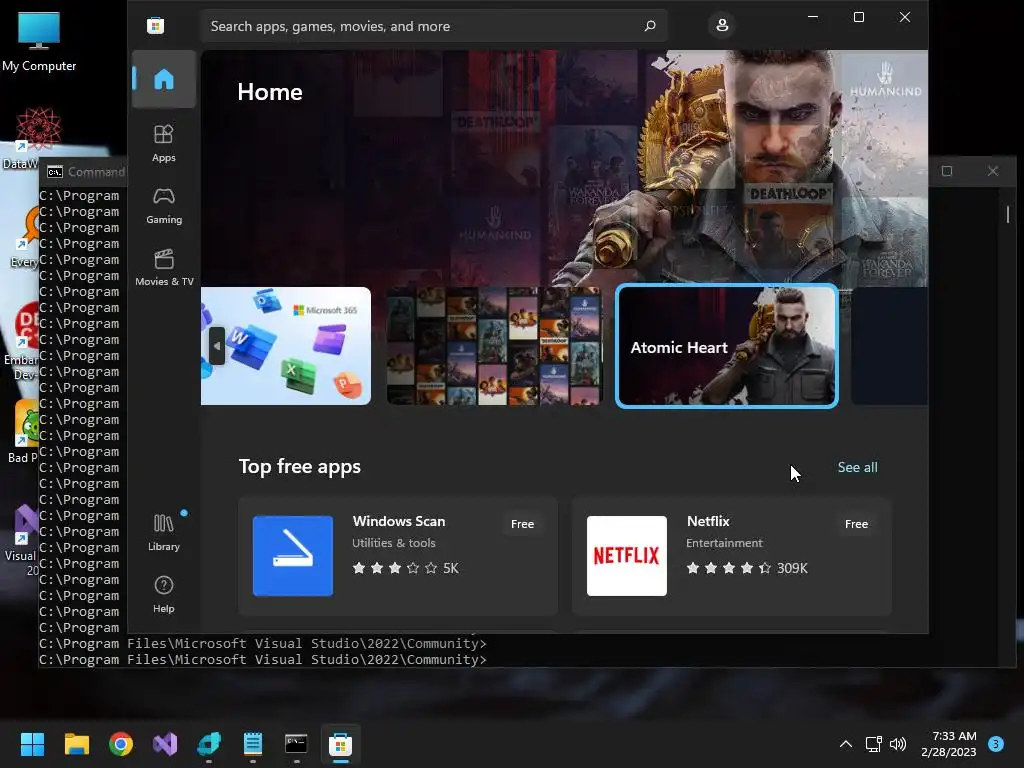Click See all for Top free apps

[x=857, y=468]
